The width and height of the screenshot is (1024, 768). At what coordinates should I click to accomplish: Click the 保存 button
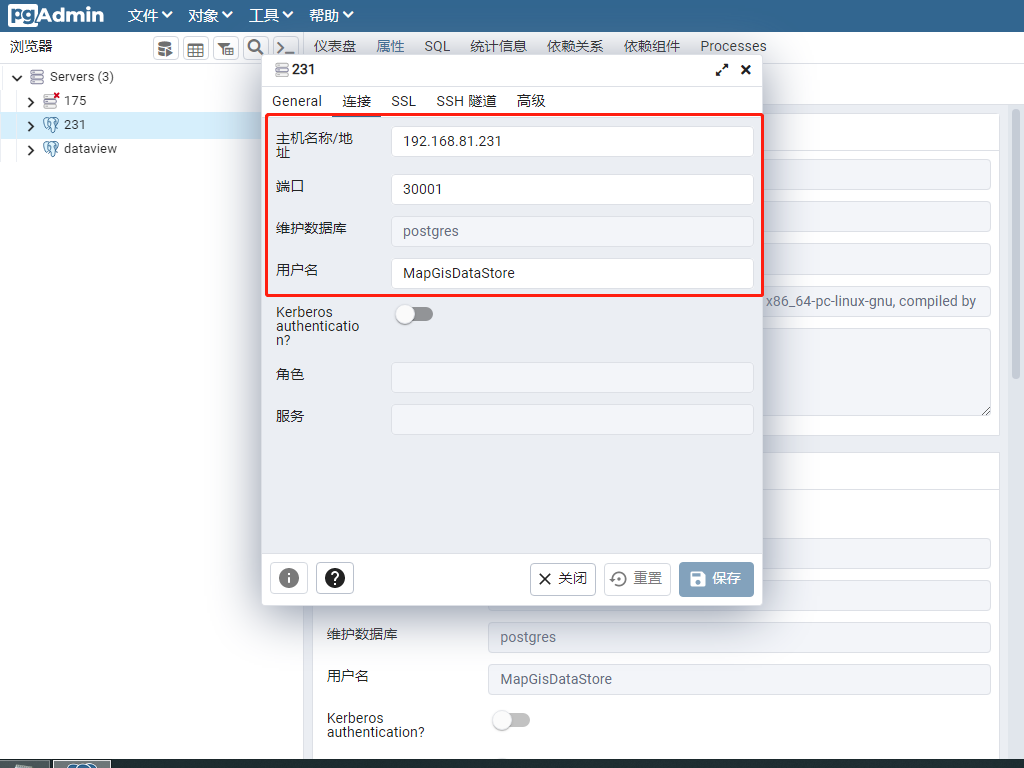click(x=716, y=579)
